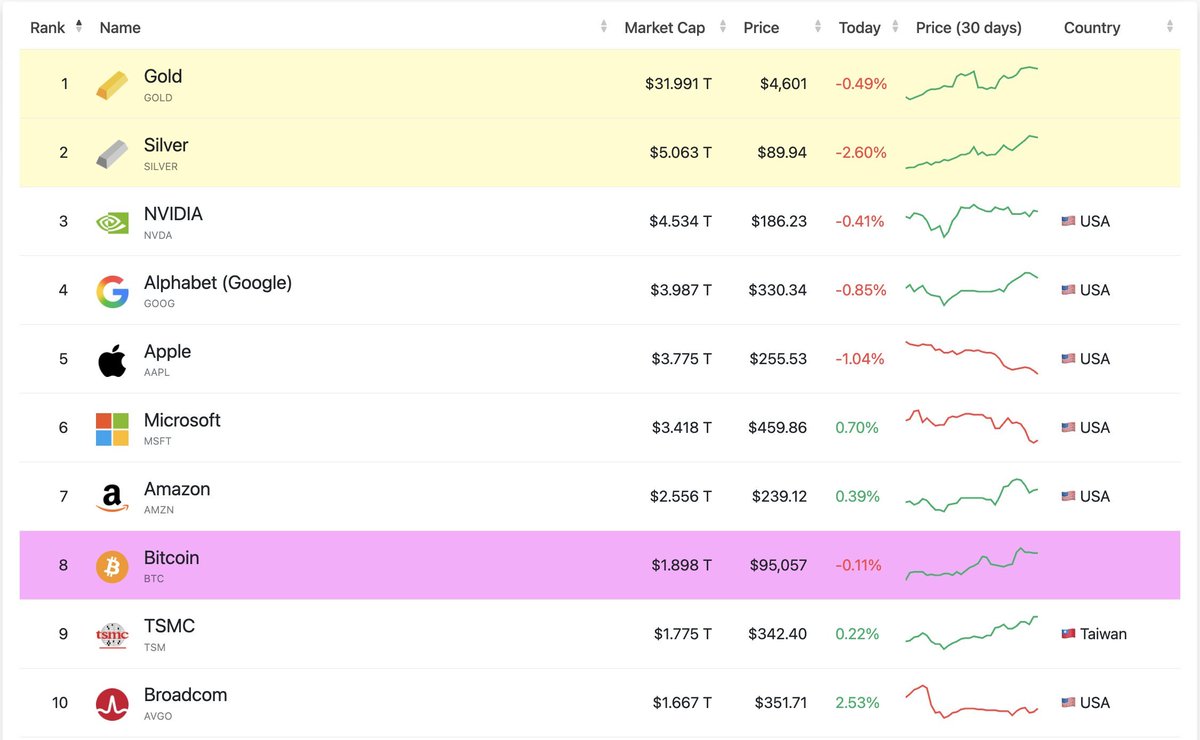Select the highlighted Bitcoin row

click(500, 564)
